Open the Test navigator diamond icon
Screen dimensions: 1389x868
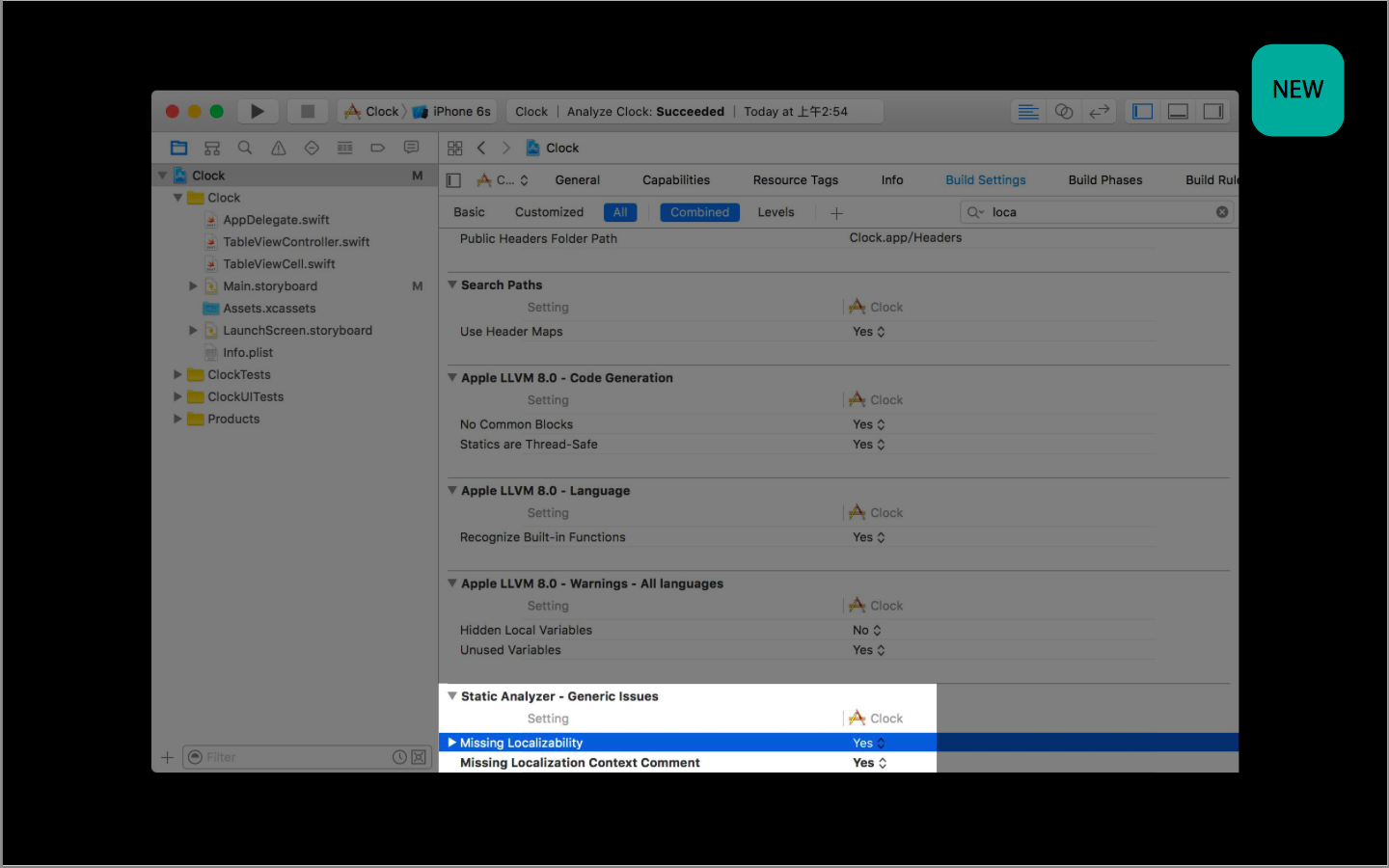312,148
